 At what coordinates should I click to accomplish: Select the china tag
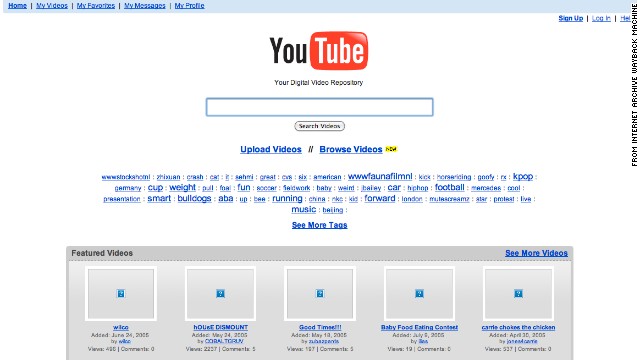click(317, 199)
